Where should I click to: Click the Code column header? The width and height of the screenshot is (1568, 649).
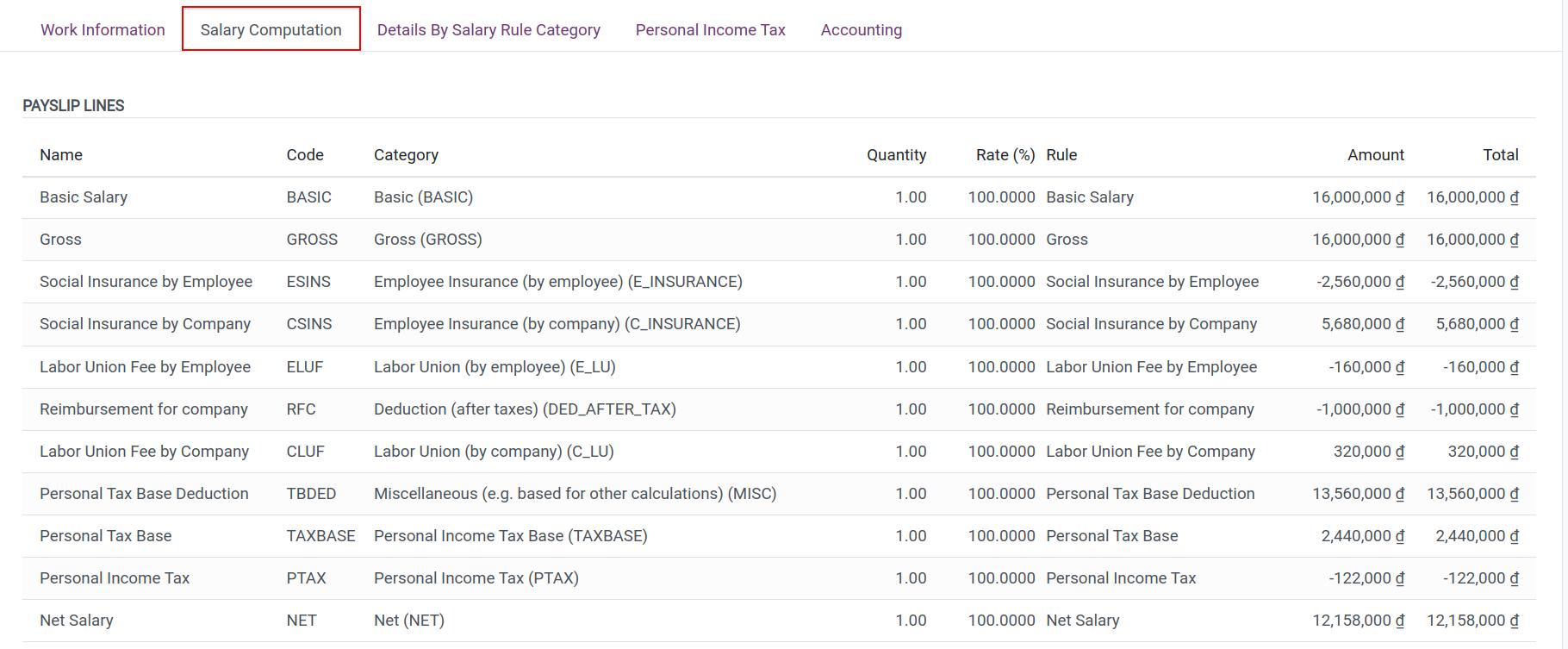point(305,155)
